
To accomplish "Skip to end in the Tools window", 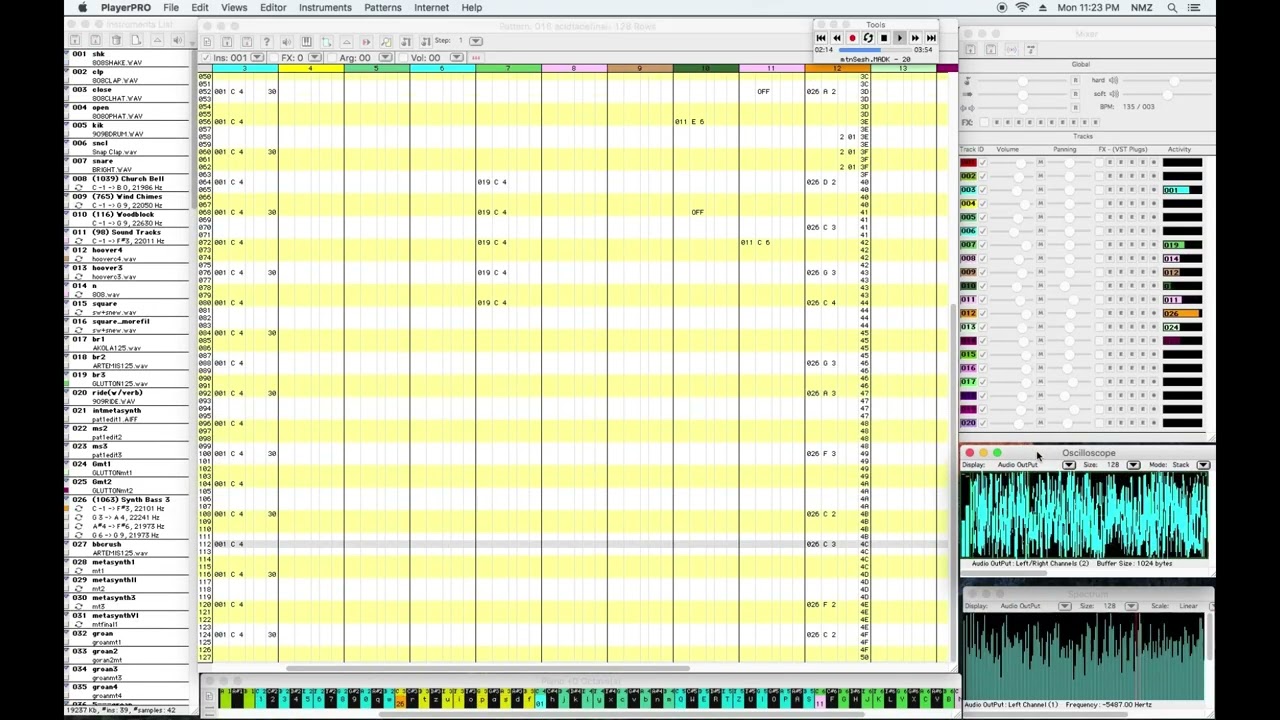I will (931, 38).
